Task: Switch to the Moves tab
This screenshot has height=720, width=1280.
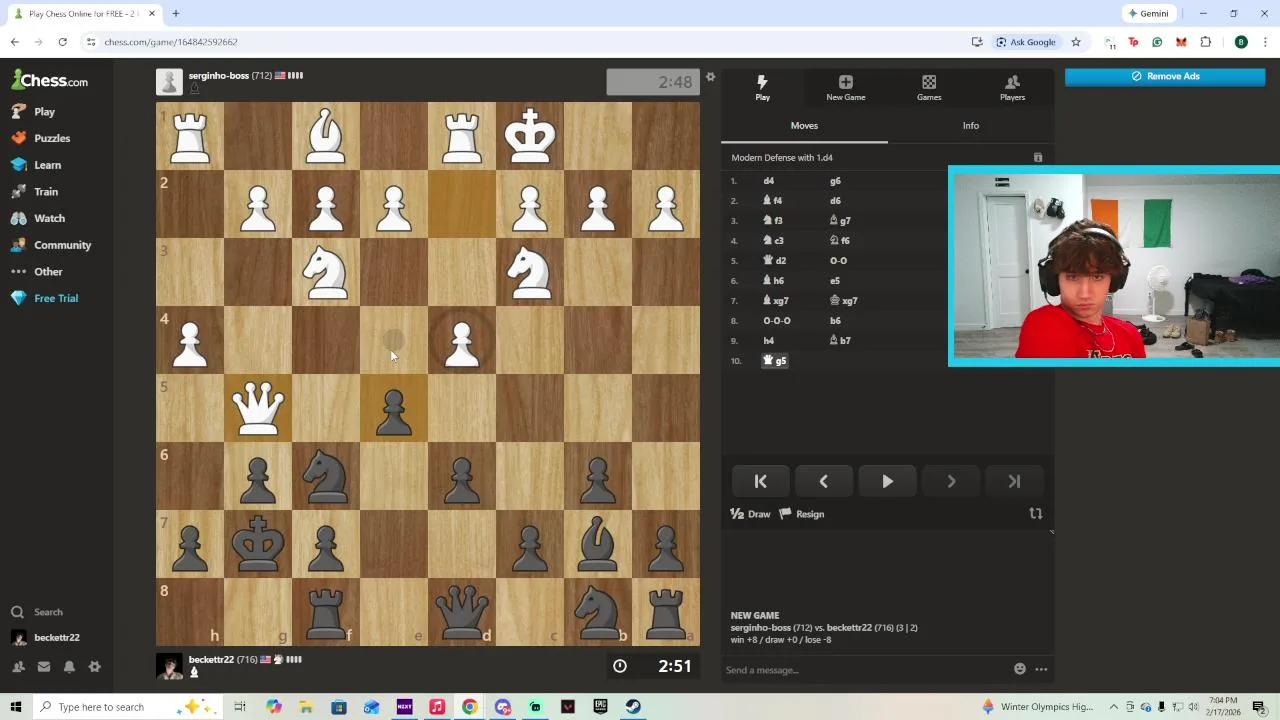Action: point(804,126)
